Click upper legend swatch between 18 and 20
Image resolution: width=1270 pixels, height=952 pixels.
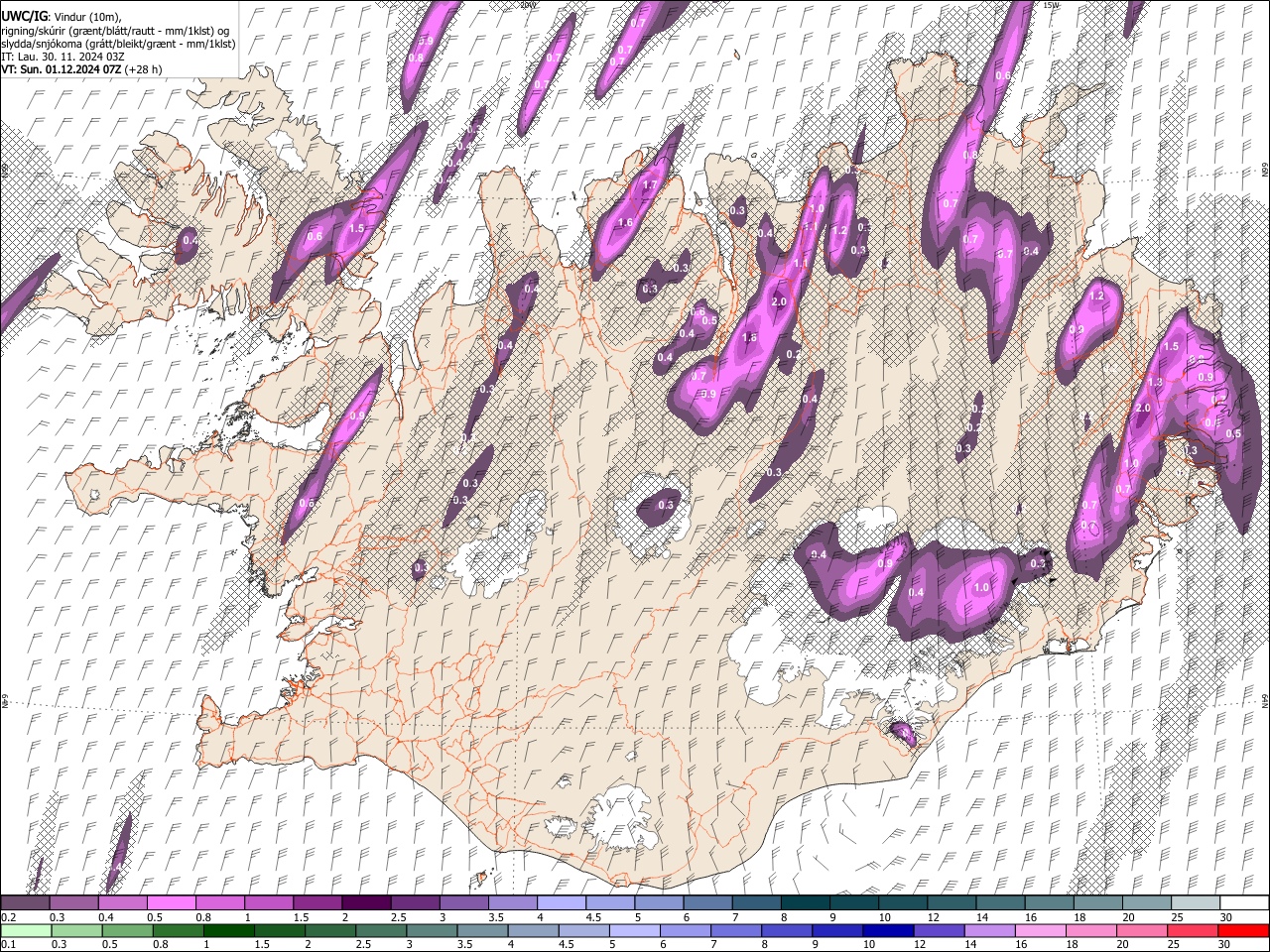click(x=1096, y=903)
